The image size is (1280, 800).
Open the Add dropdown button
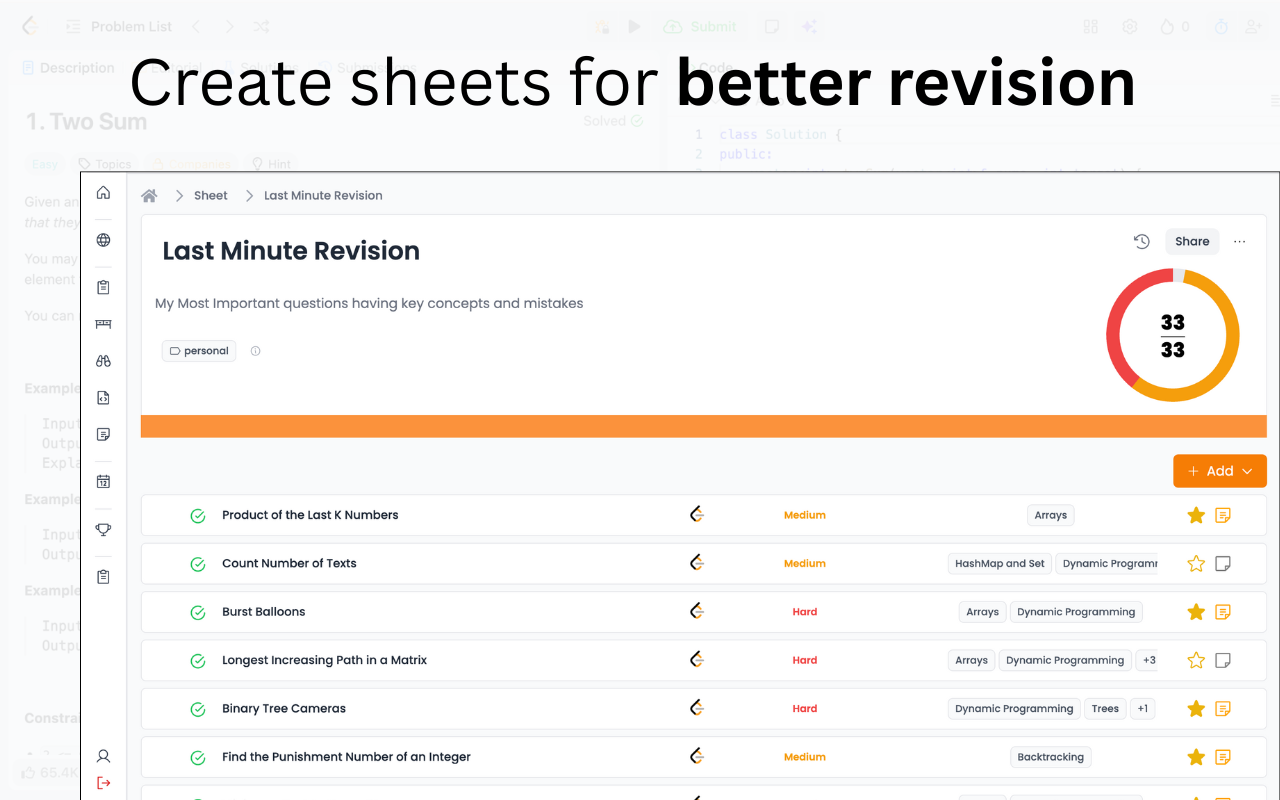coord(1220,471)
